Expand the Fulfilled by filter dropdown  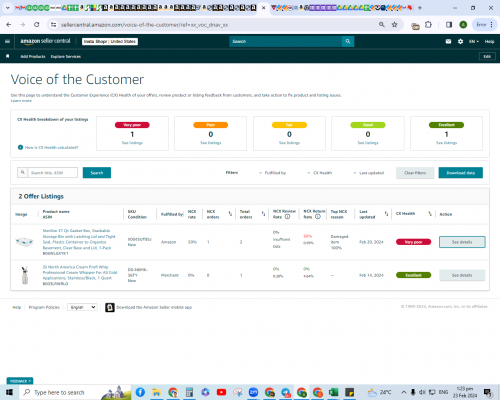(x=272, y=173)
